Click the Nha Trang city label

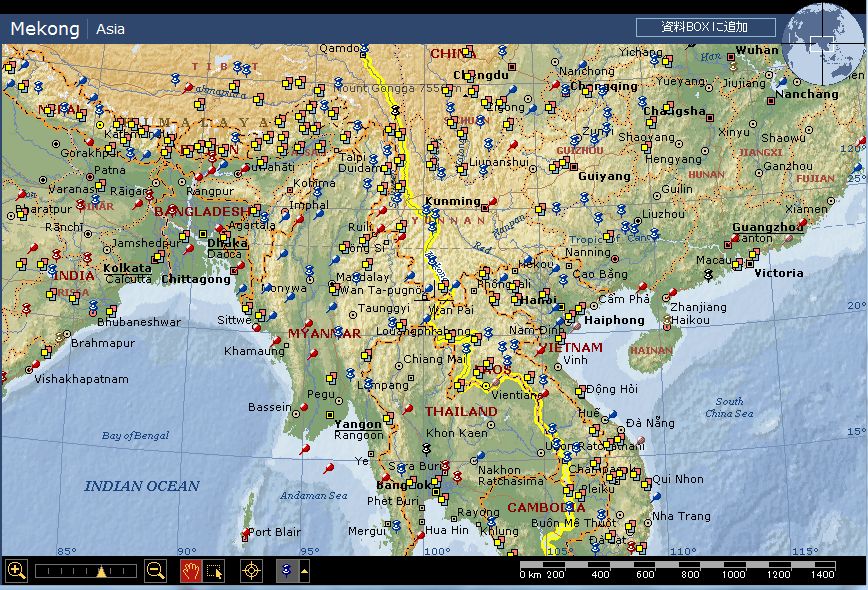(681, 516)
